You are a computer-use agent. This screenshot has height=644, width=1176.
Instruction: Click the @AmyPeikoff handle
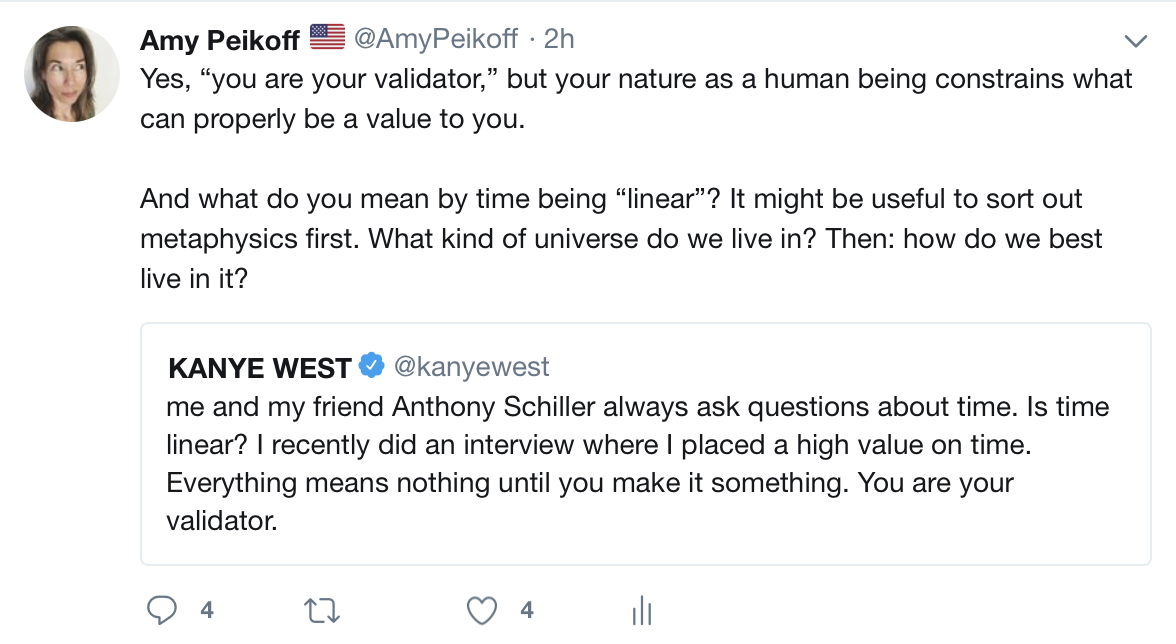coord(436,39)
